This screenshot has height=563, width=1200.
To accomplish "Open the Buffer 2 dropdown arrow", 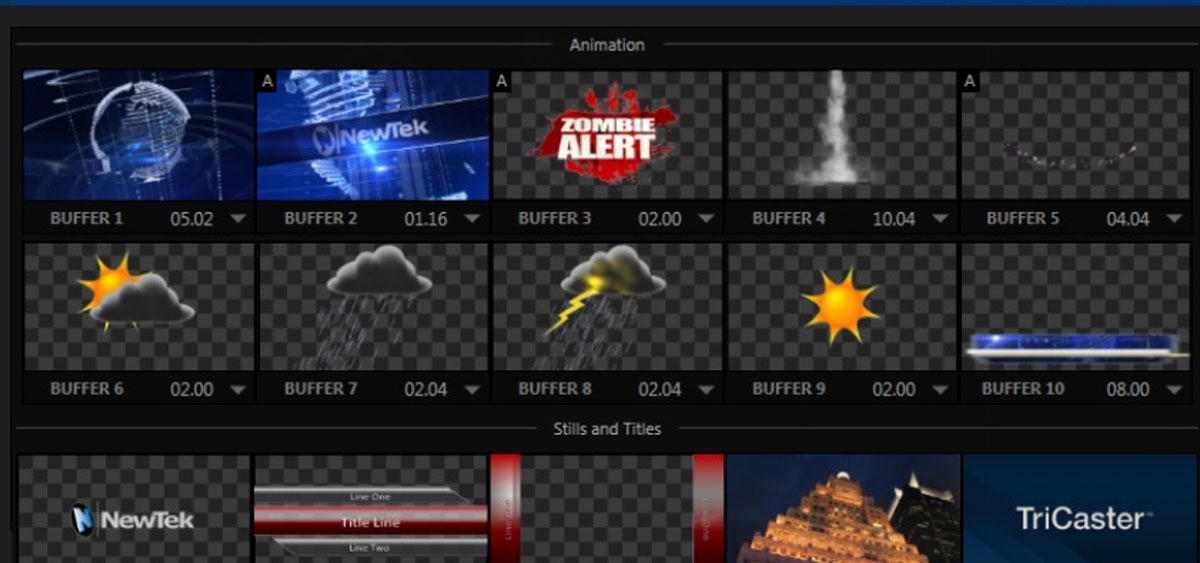I will point(472,219).
